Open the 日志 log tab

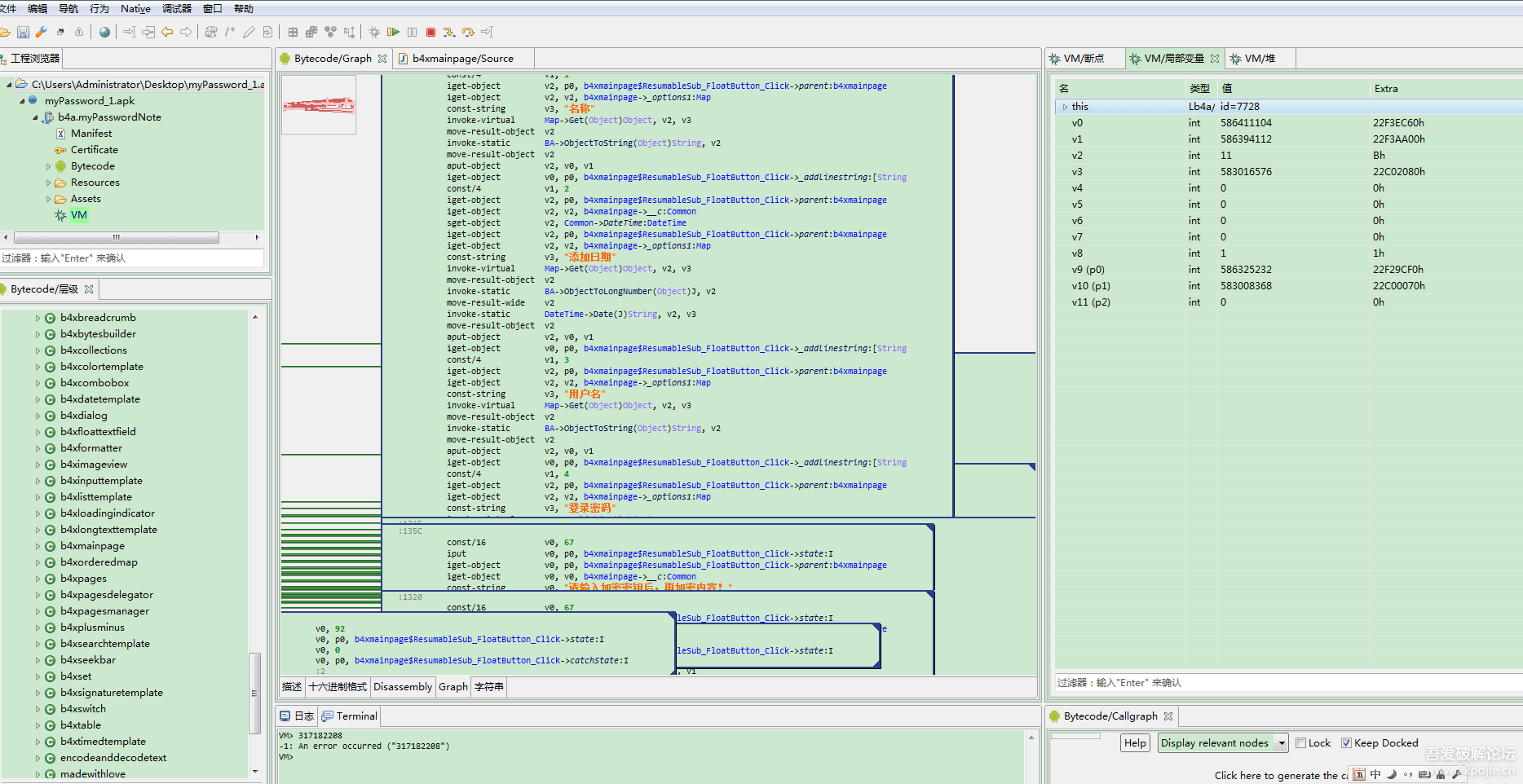click(298, 716)
